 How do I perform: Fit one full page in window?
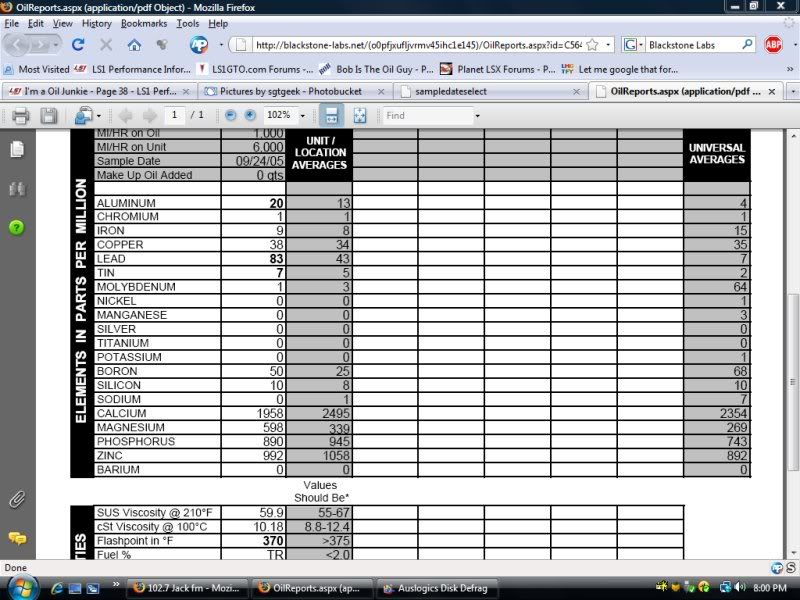[360, 115]
